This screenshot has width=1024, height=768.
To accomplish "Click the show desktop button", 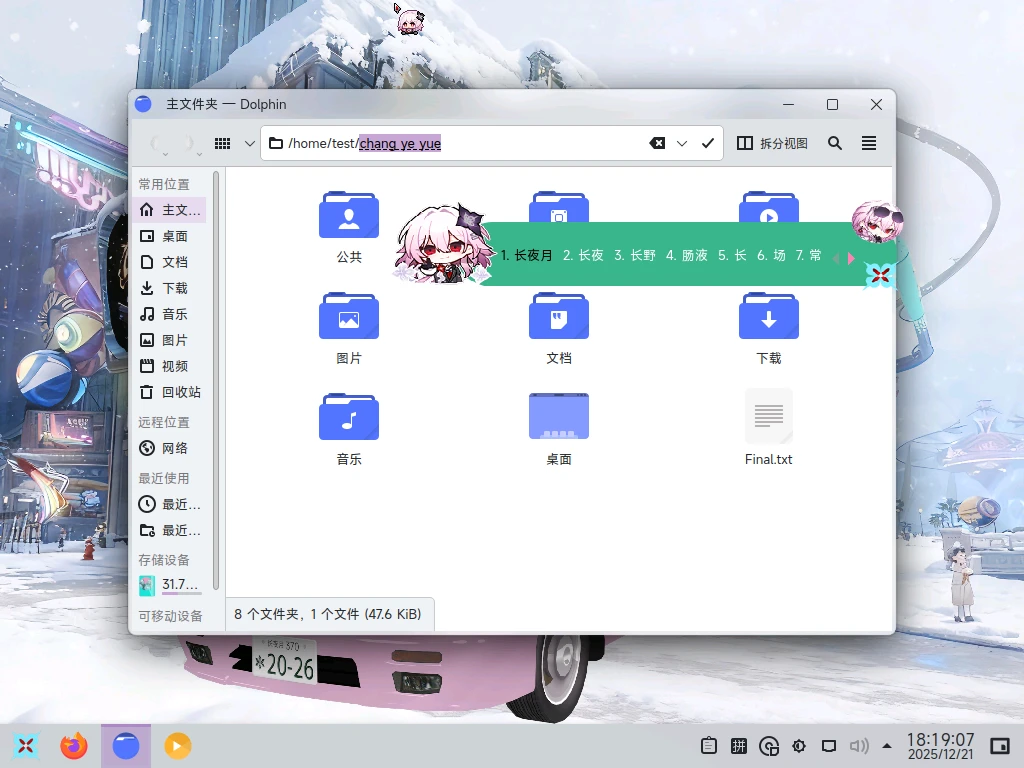I will (1000, 745).
